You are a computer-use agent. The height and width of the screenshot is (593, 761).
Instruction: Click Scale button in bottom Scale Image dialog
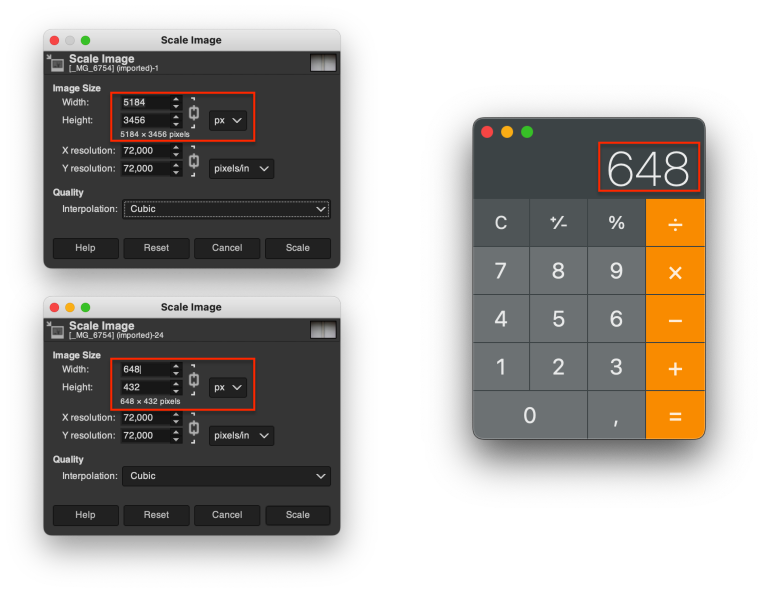click(x=298, y=515)
